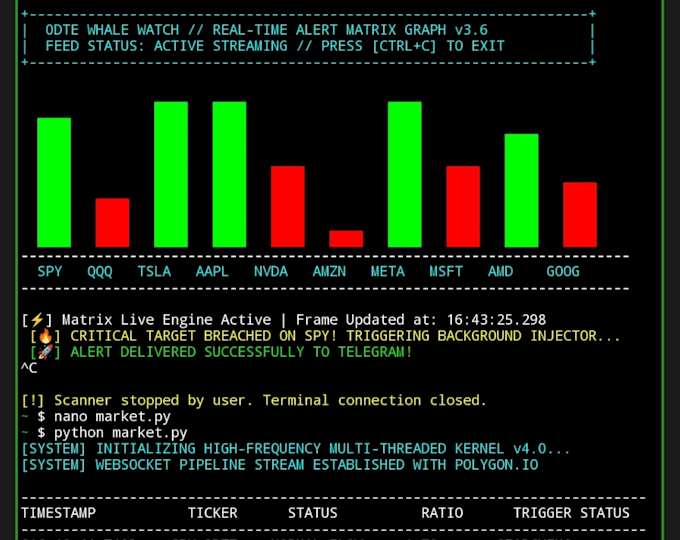680x540 pixels.
Task: Click the red MSFT bar
Action: 463,207
